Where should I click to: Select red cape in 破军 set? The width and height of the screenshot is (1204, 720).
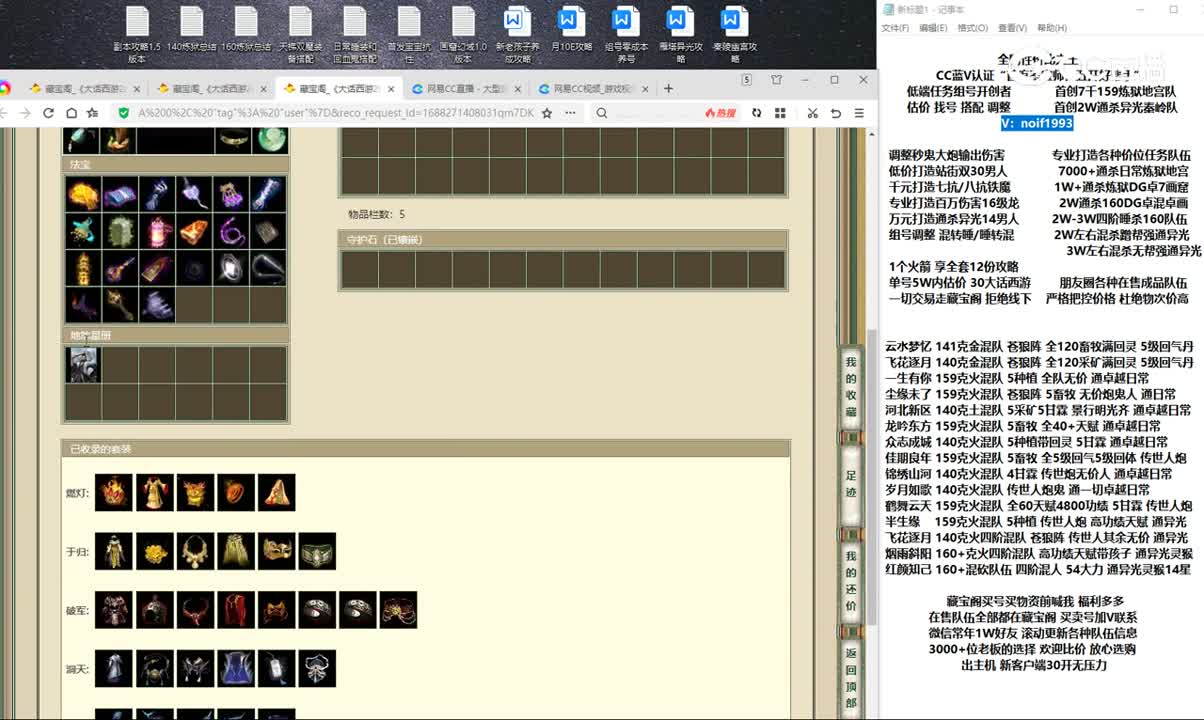coord(236,610)
